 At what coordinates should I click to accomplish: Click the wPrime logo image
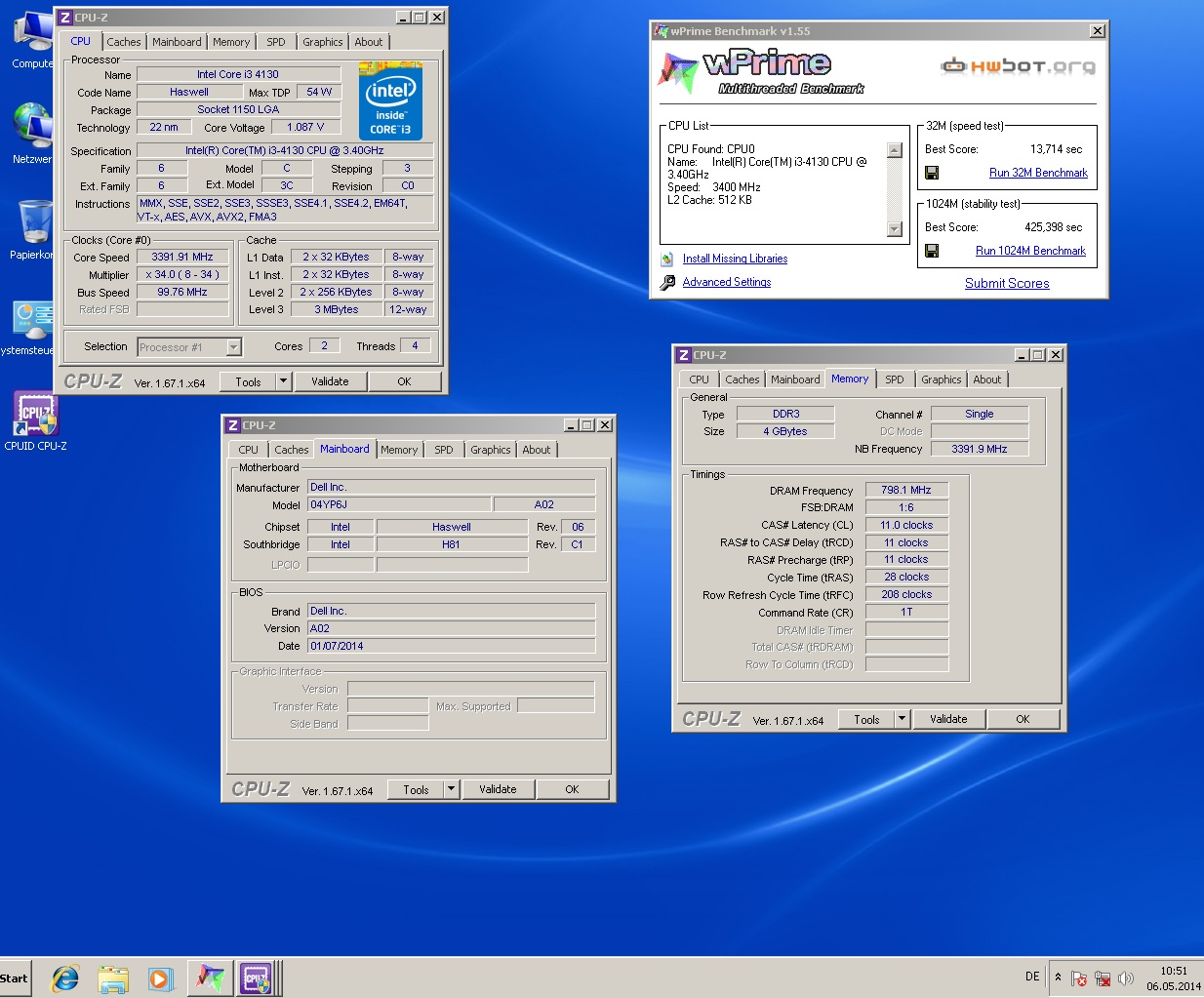pos(761,72)
